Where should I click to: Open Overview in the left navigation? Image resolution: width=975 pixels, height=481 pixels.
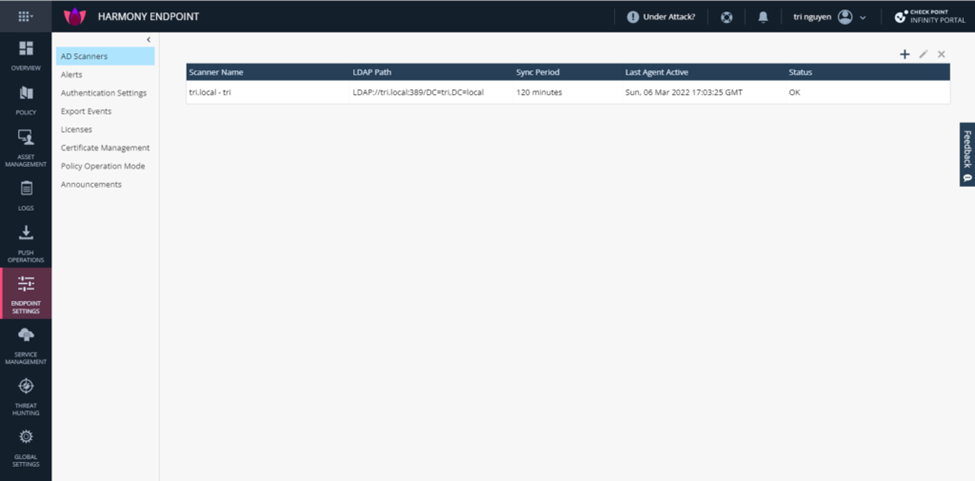click(25, 56)
